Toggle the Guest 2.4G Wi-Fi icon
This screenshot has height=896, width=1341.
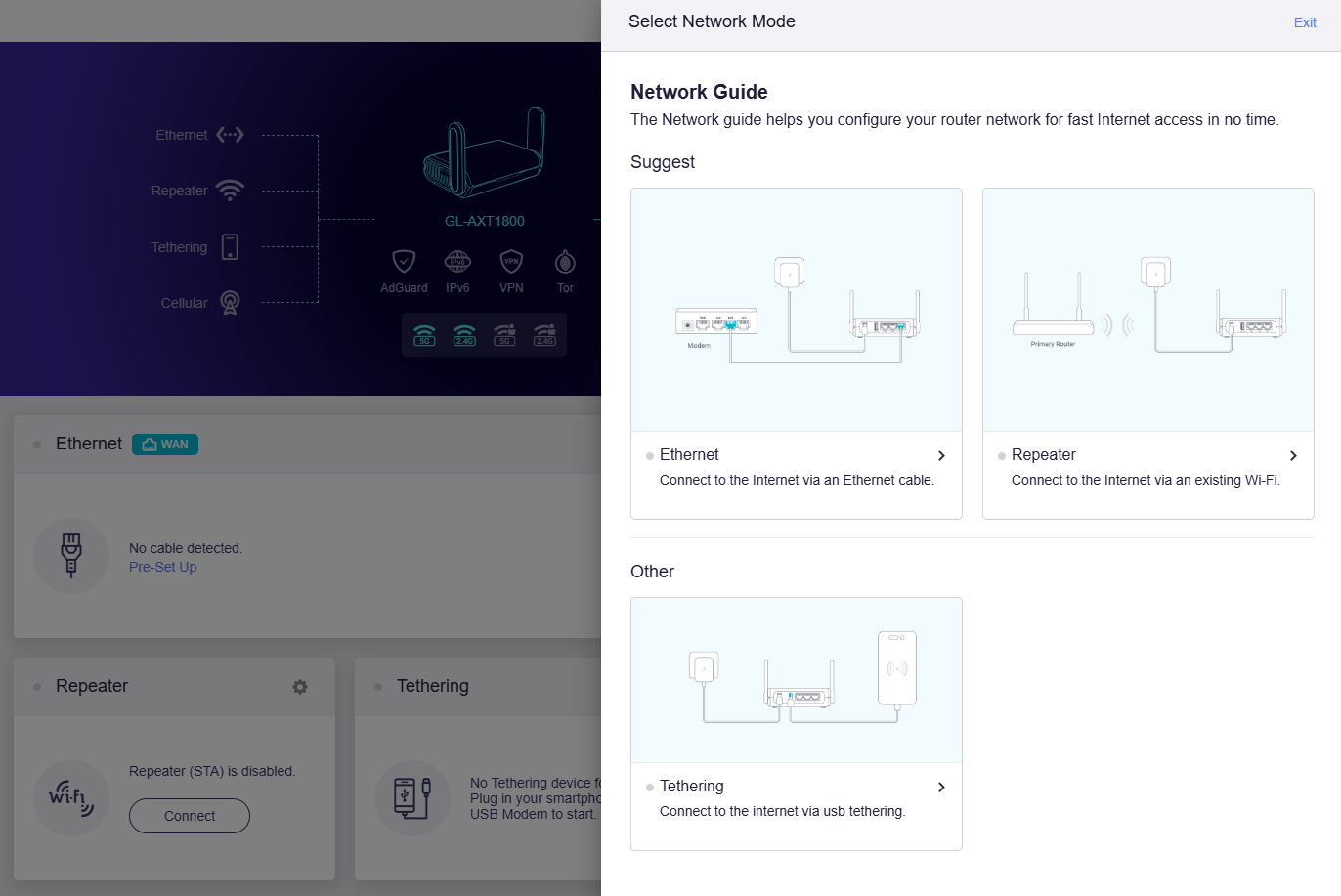tap(544, 335)
